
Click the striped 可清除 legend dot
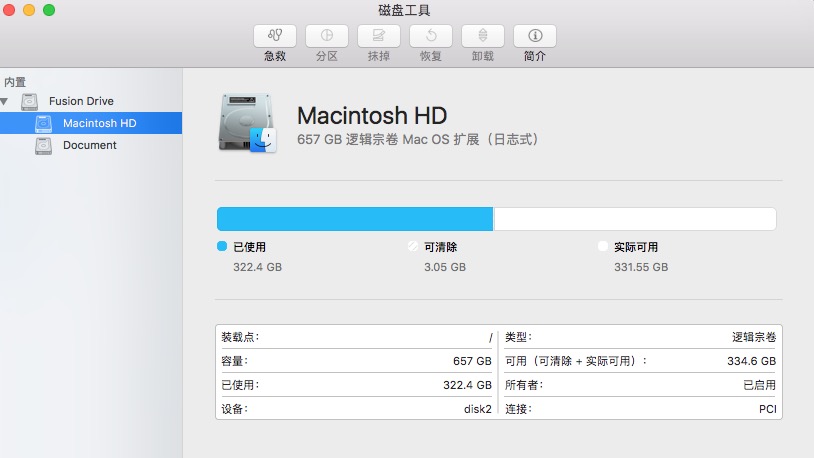[413, 246]
